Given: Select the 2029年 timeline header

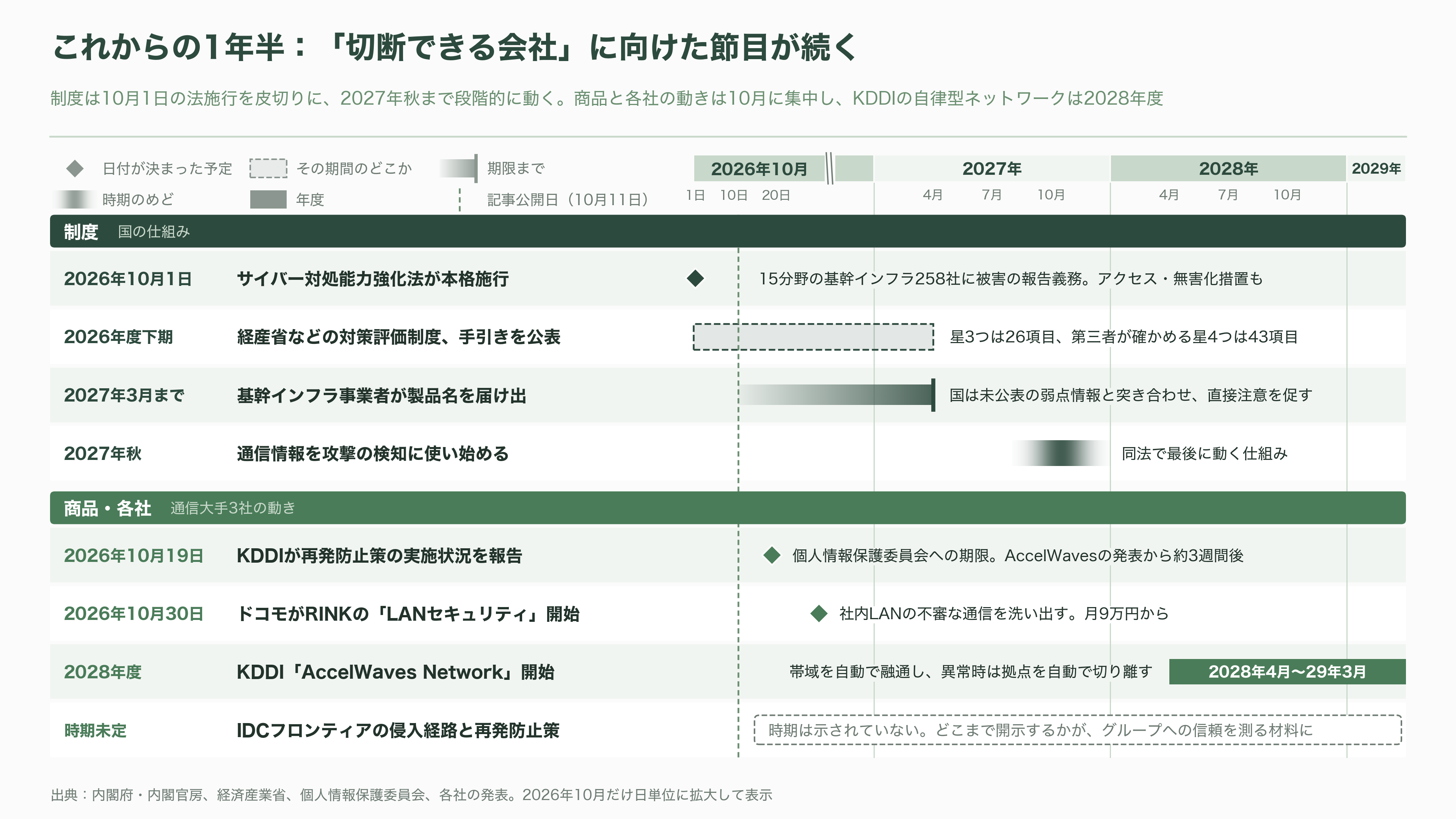Looking at the screenshot, I should pyautogui.click(x=1376, y=168).
